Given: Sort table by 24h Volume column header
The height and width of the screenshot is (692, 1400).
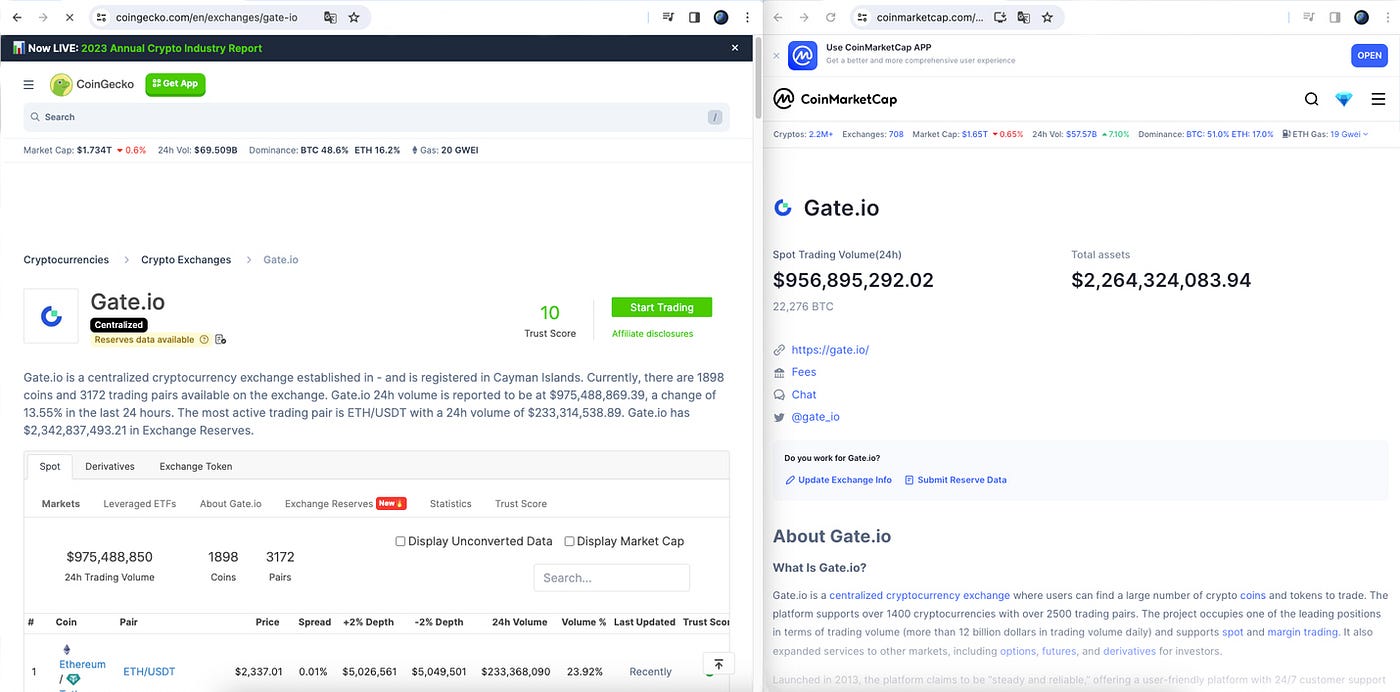Looking at the screenshot, I should click(x=519, y=622).
